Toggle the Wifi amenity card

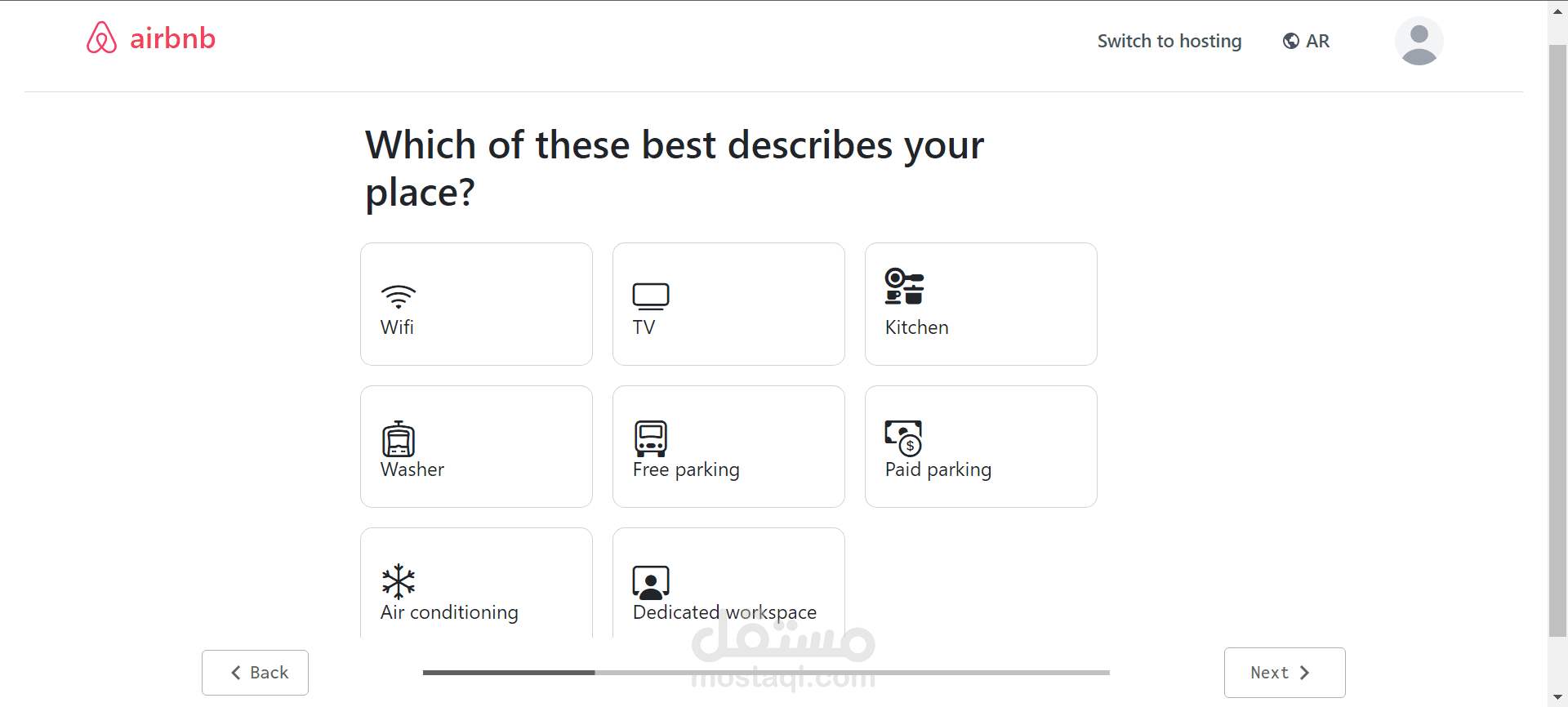click(476, 304)
